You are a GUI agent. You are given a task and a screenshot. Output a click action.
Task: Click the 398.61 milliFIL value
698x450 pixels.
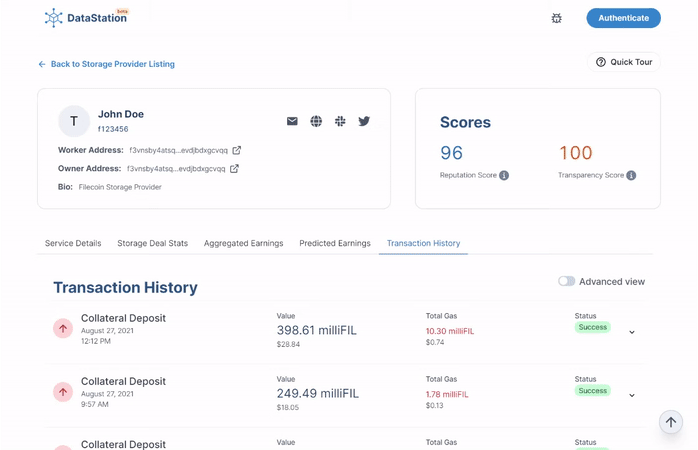click(317, 330)
